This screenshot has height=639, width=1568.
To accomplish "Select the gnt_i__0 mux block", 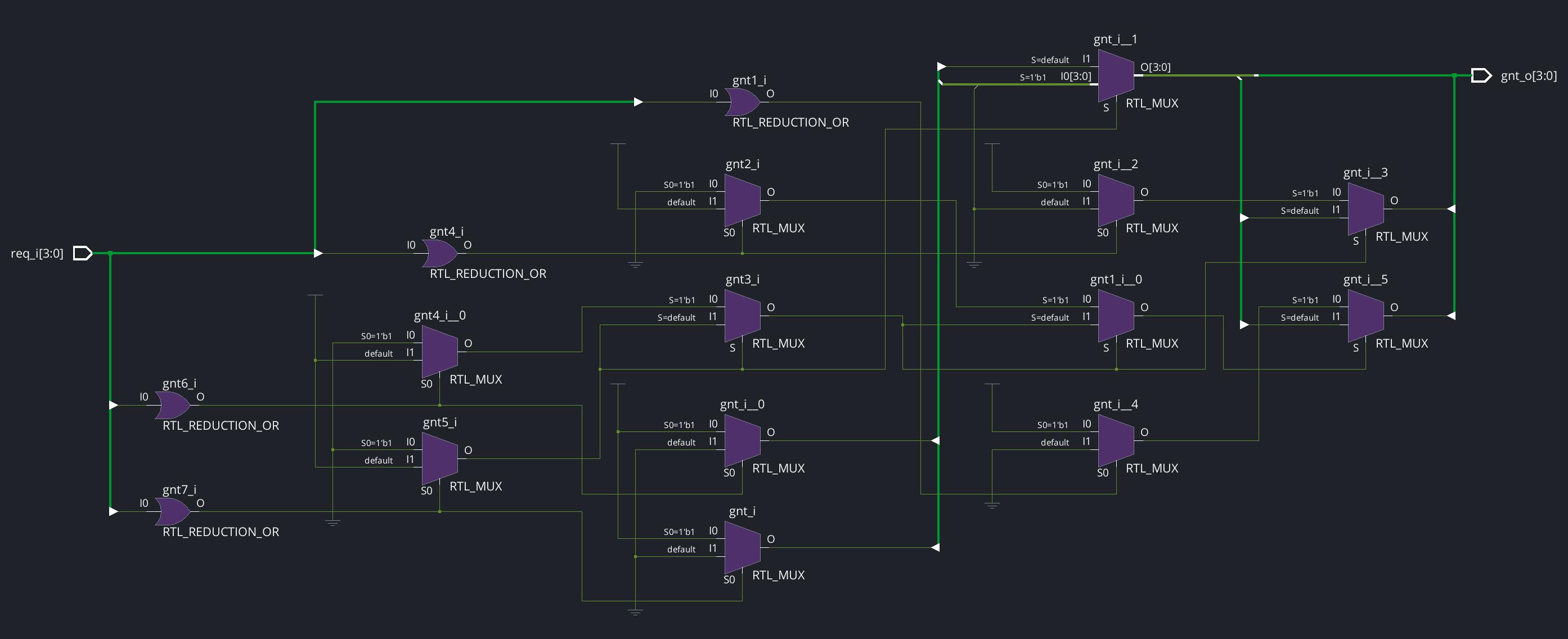I will click(742, 440).
